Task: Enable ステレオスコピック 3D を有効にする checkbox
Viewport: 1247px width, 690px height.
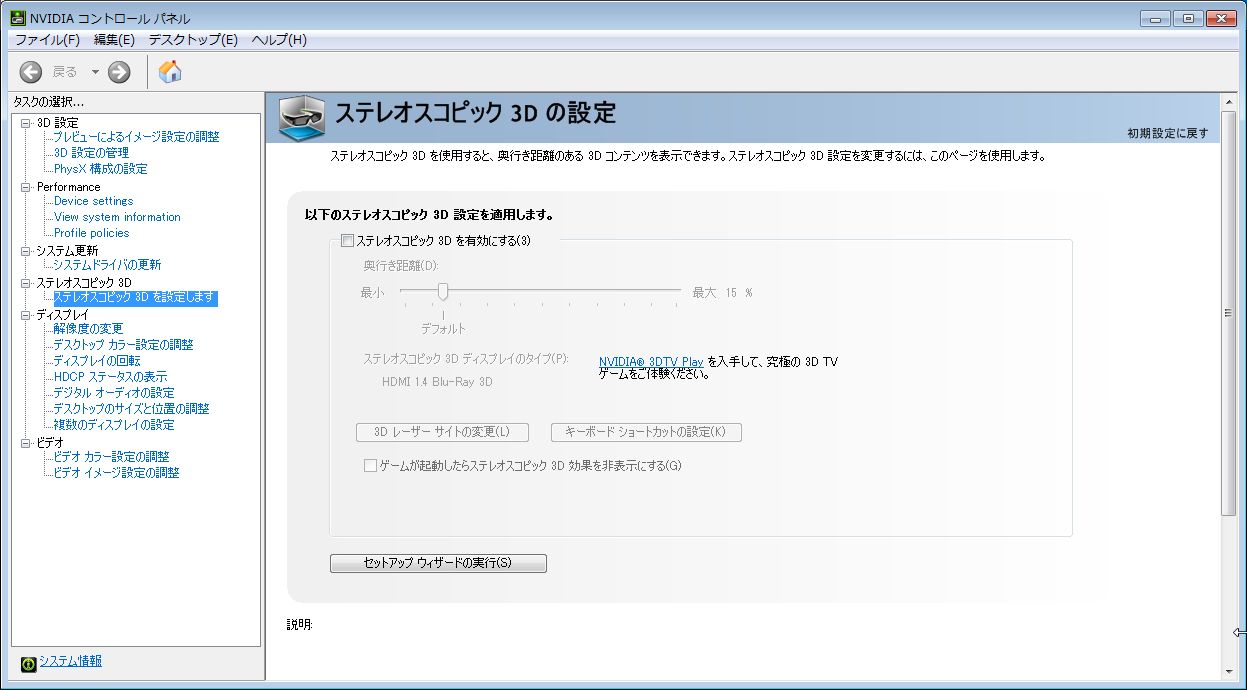Action: point(347,241)
